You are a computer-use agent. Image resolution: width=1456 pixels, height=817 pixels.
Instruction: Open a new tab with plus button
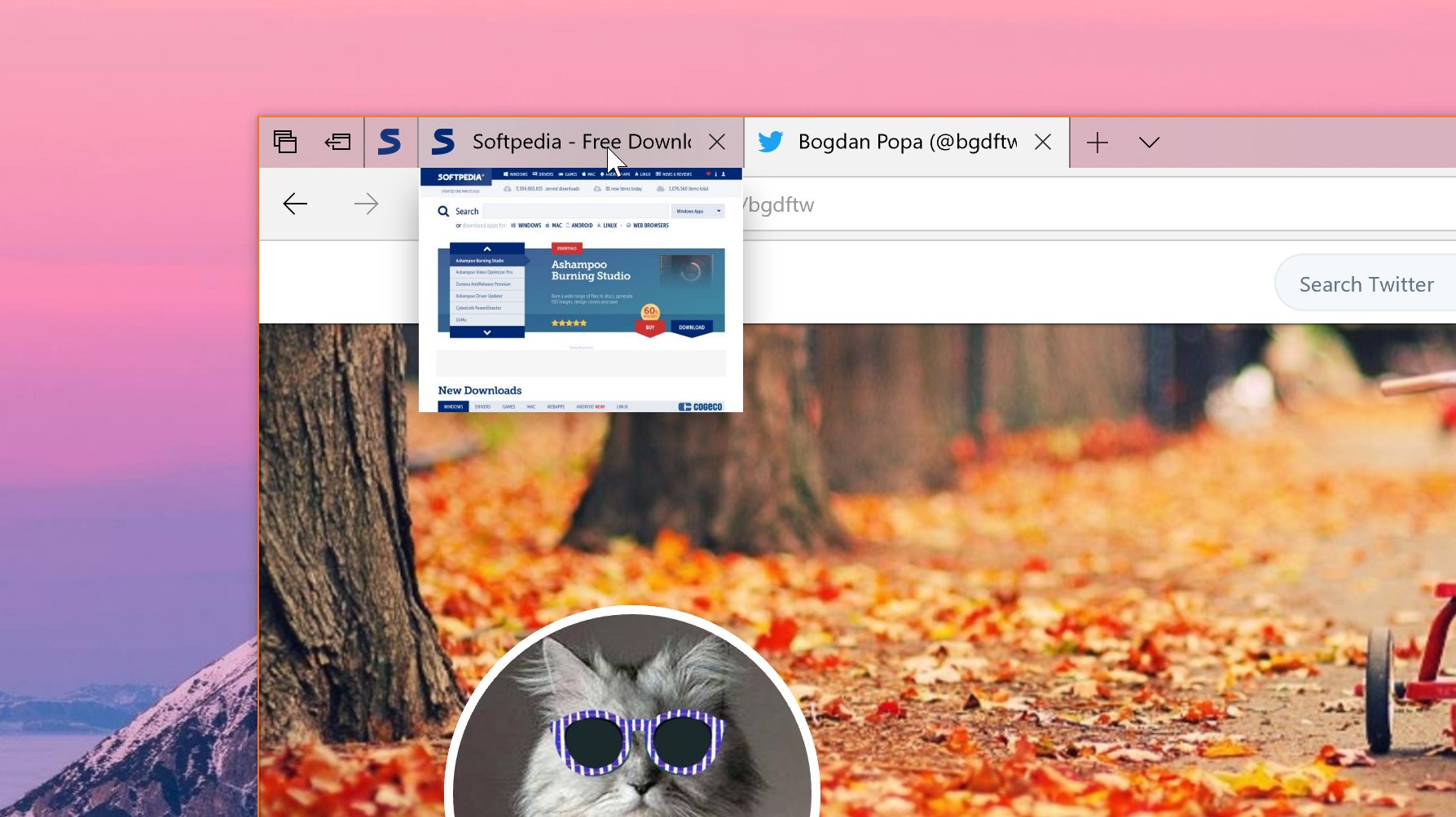1097,143
